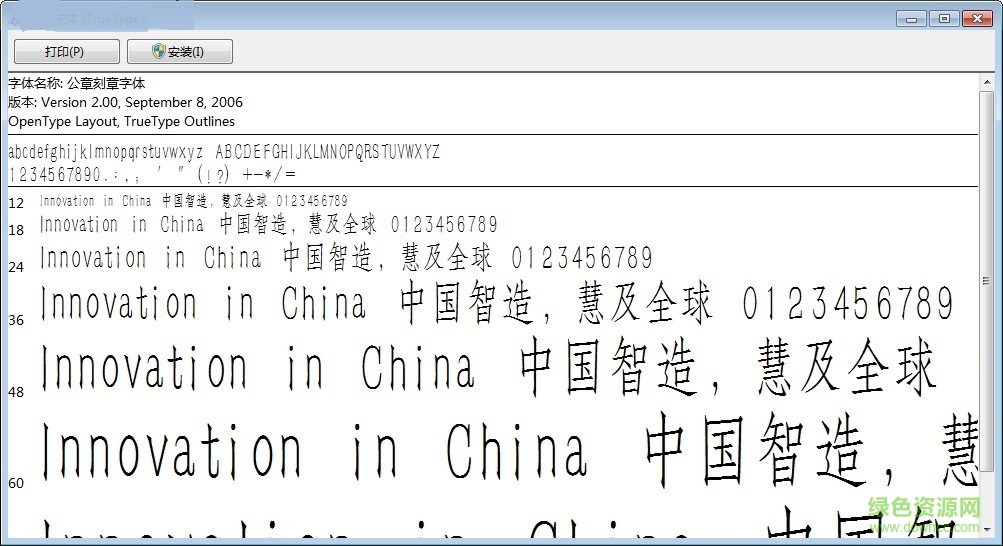This screenshot has width=1003, height=546.
Task: Click the 24-point 'Innovation in China' sample
Action: click(x=150, y=258)
